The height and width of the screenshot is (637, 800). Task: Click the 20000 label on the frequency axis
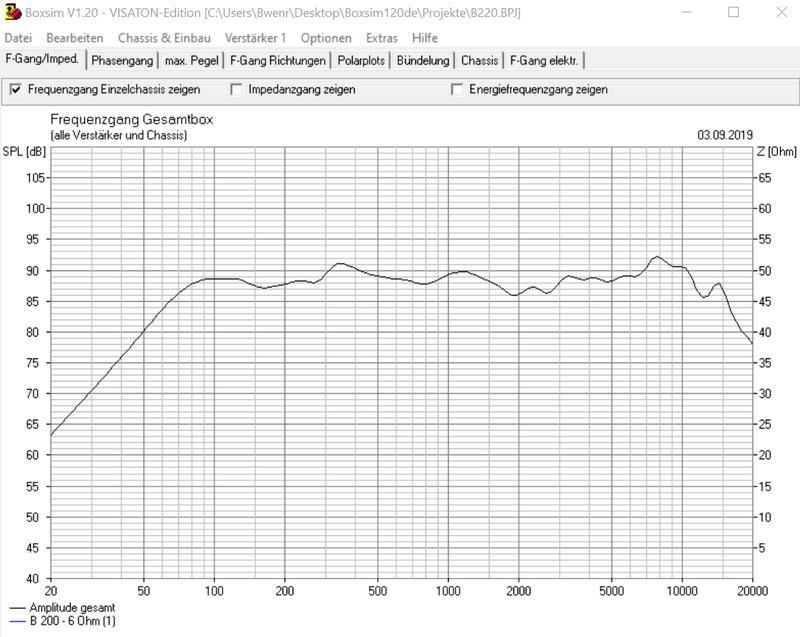[x=753, y=591]
